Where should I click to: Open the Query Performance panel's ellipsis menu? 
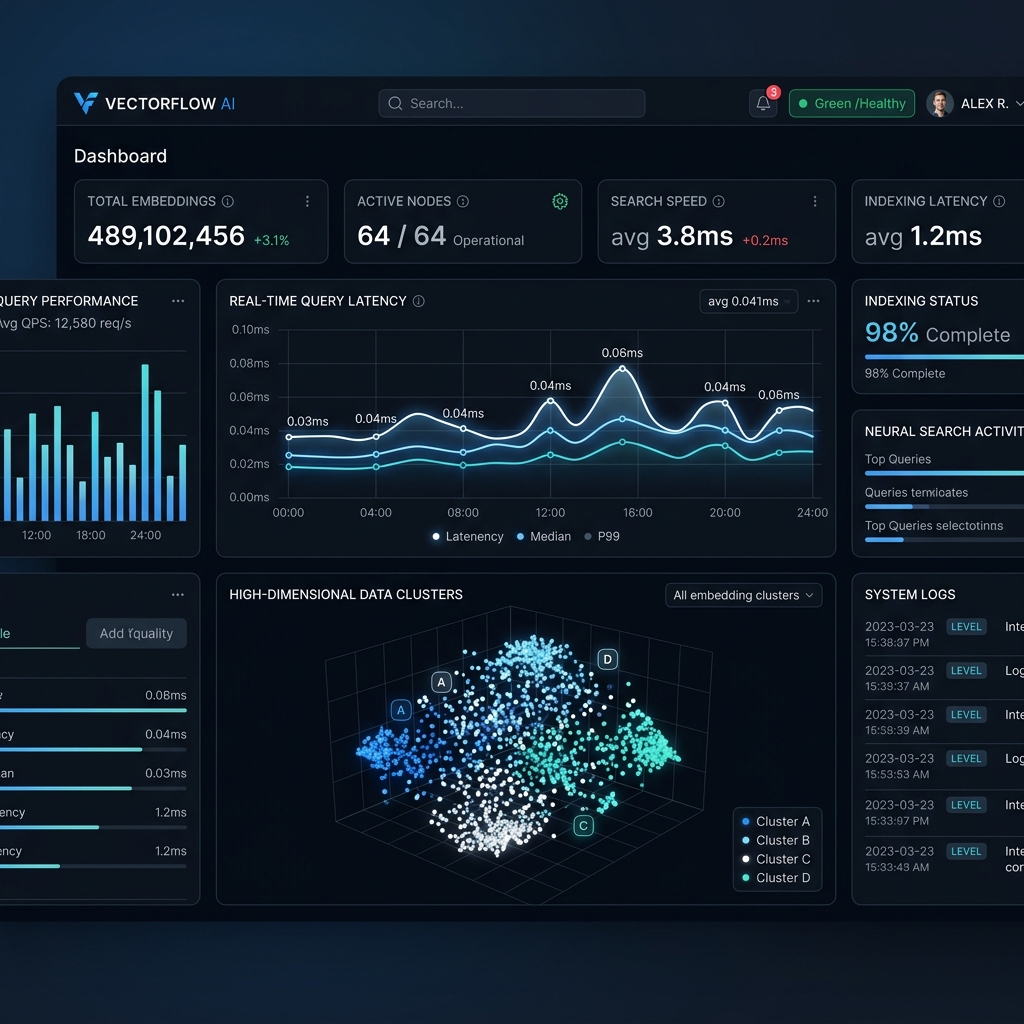178,301
